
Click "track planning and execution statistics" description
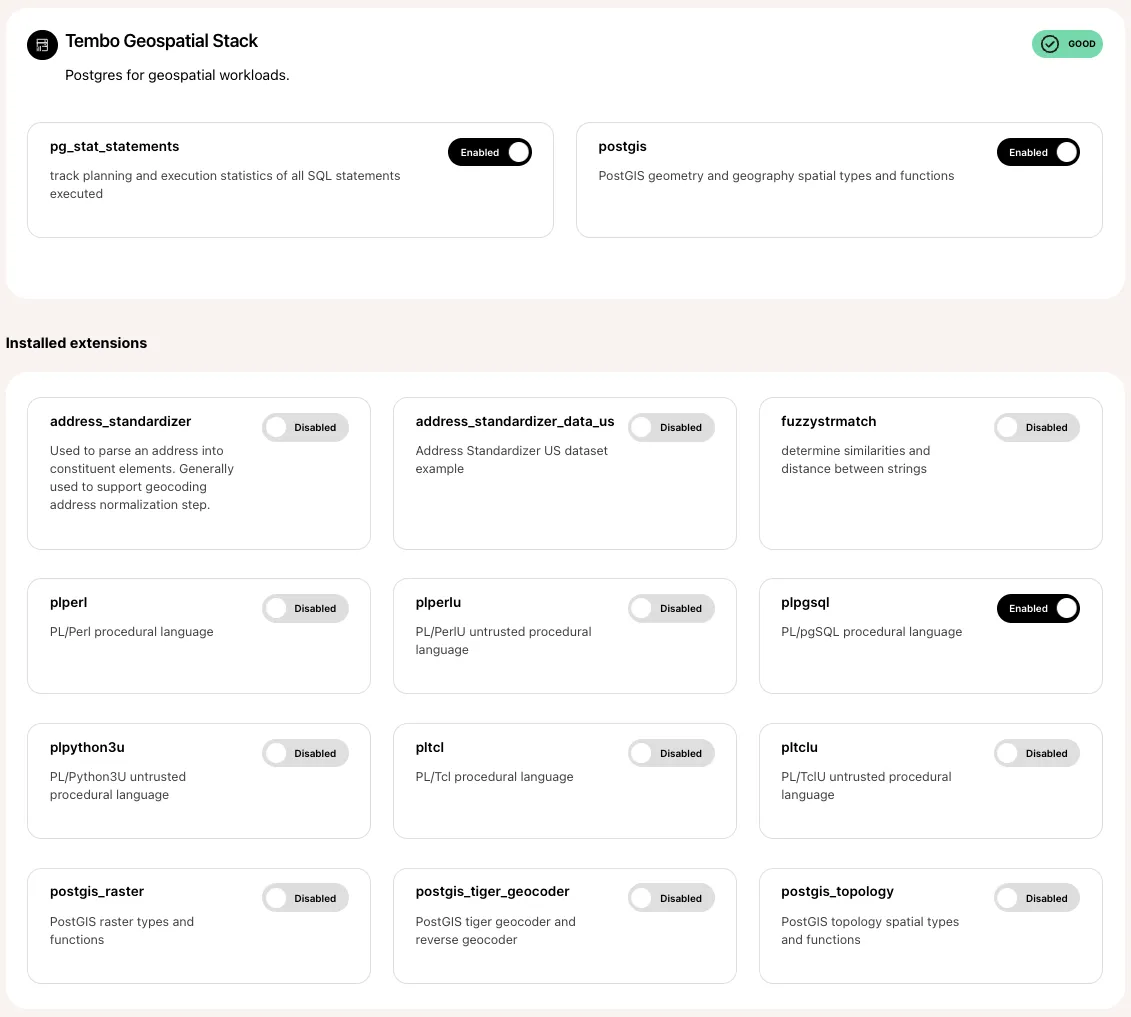[225, 185]
